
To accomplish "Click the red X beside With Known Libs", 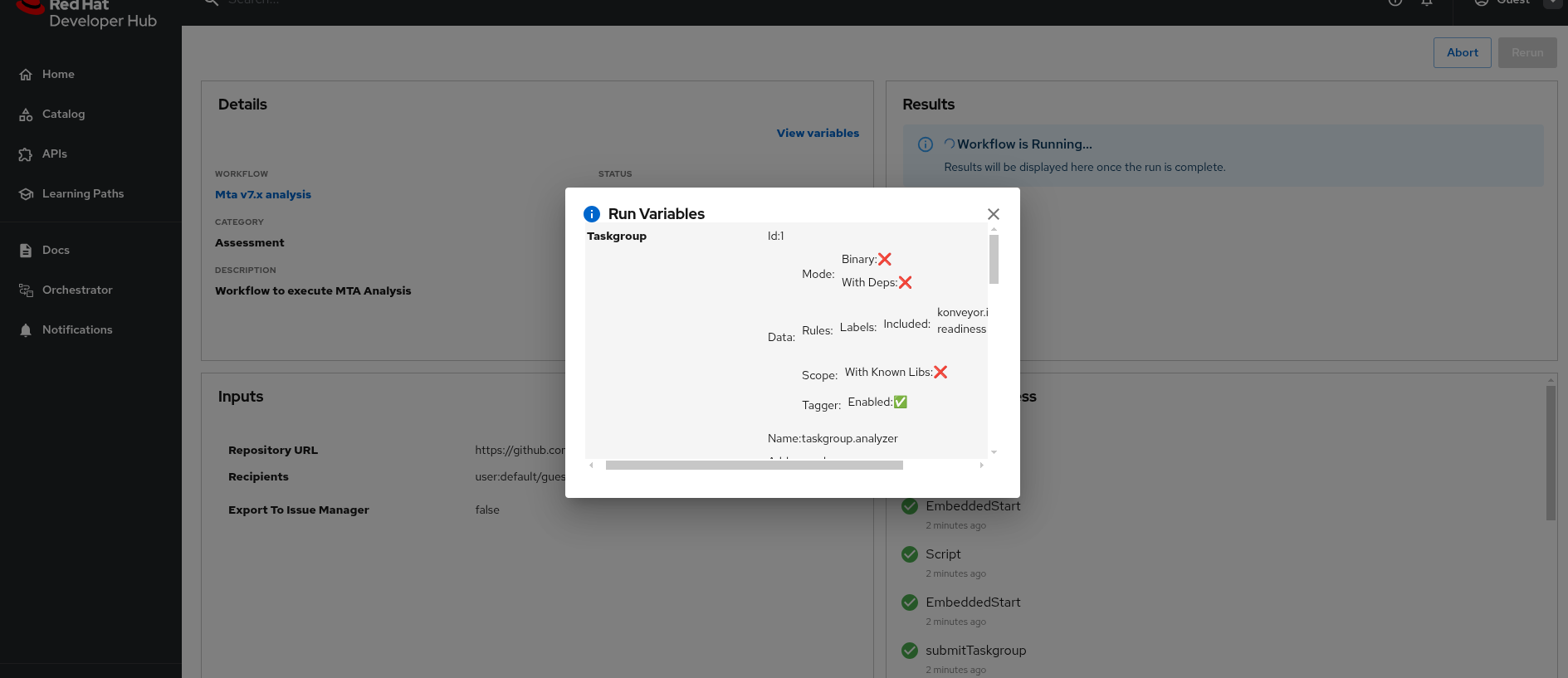I will point(940,373).
